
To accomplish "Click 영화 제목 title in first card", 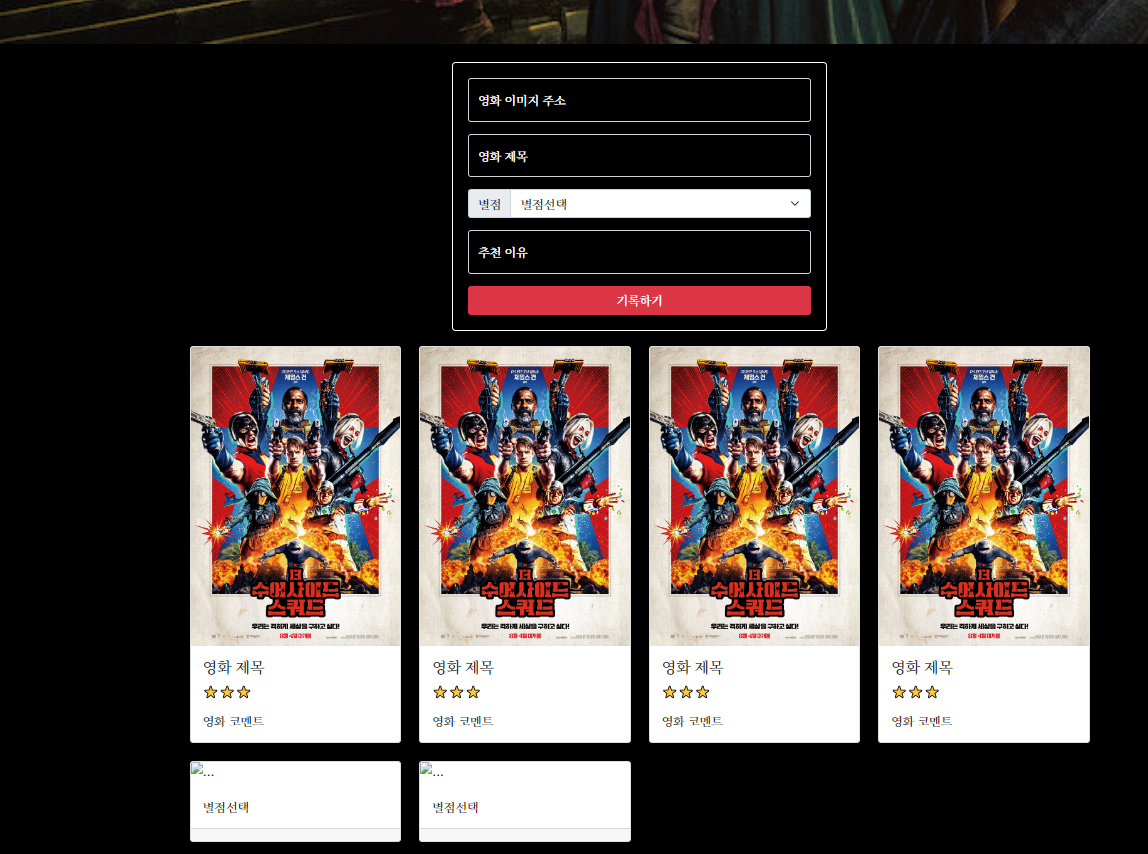I will coord(234,667).
